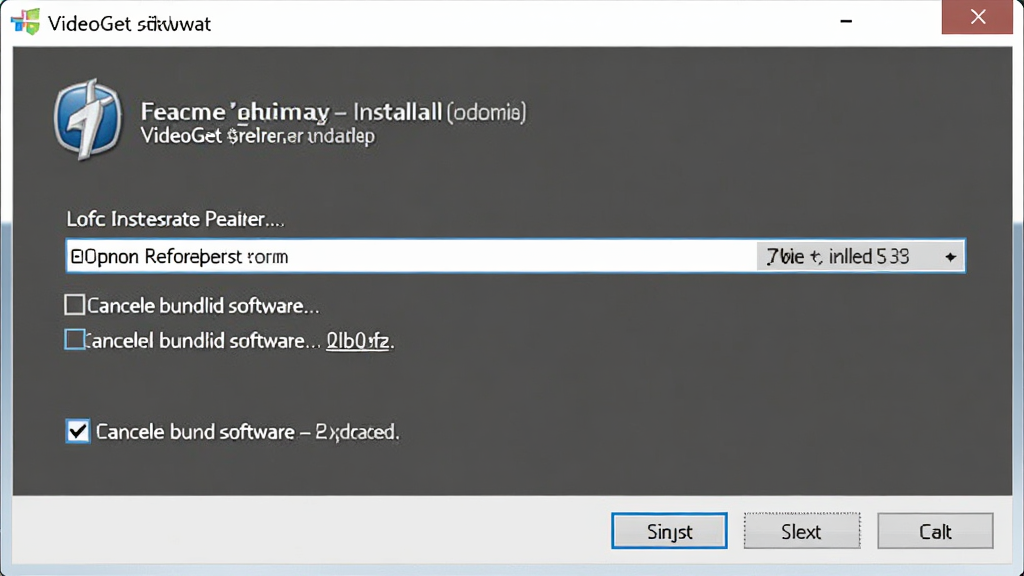
Task: Open the '7bie t, inlled 533' dropdown
Action: (x=860, y=257)
